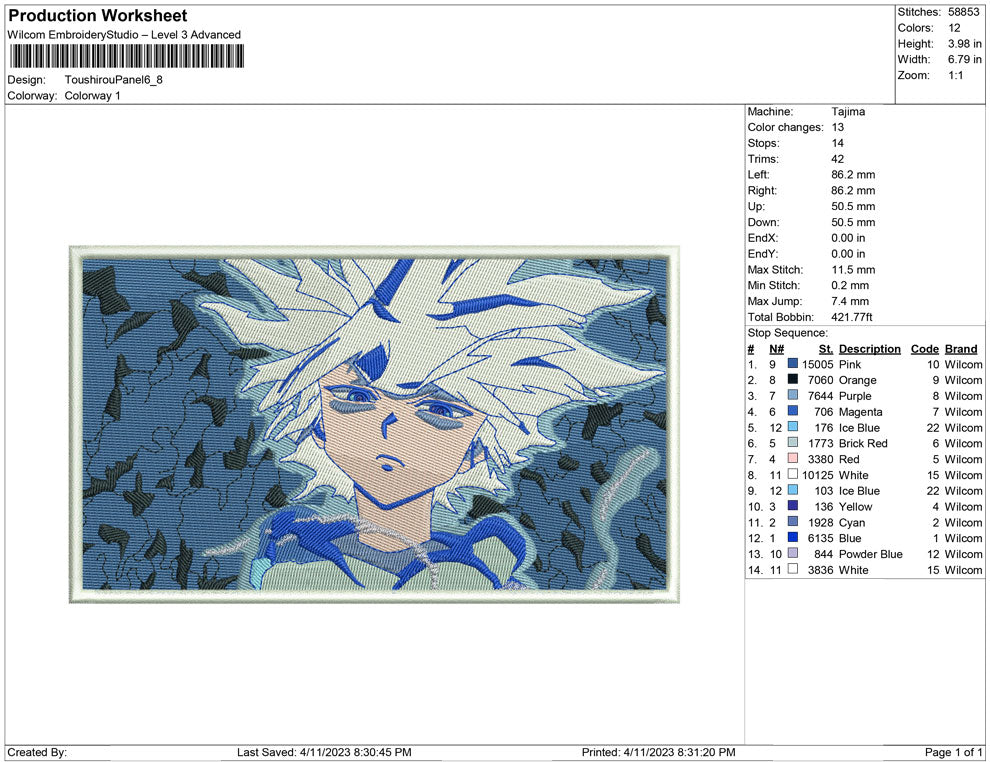Click the swatch for Ice Blue 176 stitches

point(792,427)
